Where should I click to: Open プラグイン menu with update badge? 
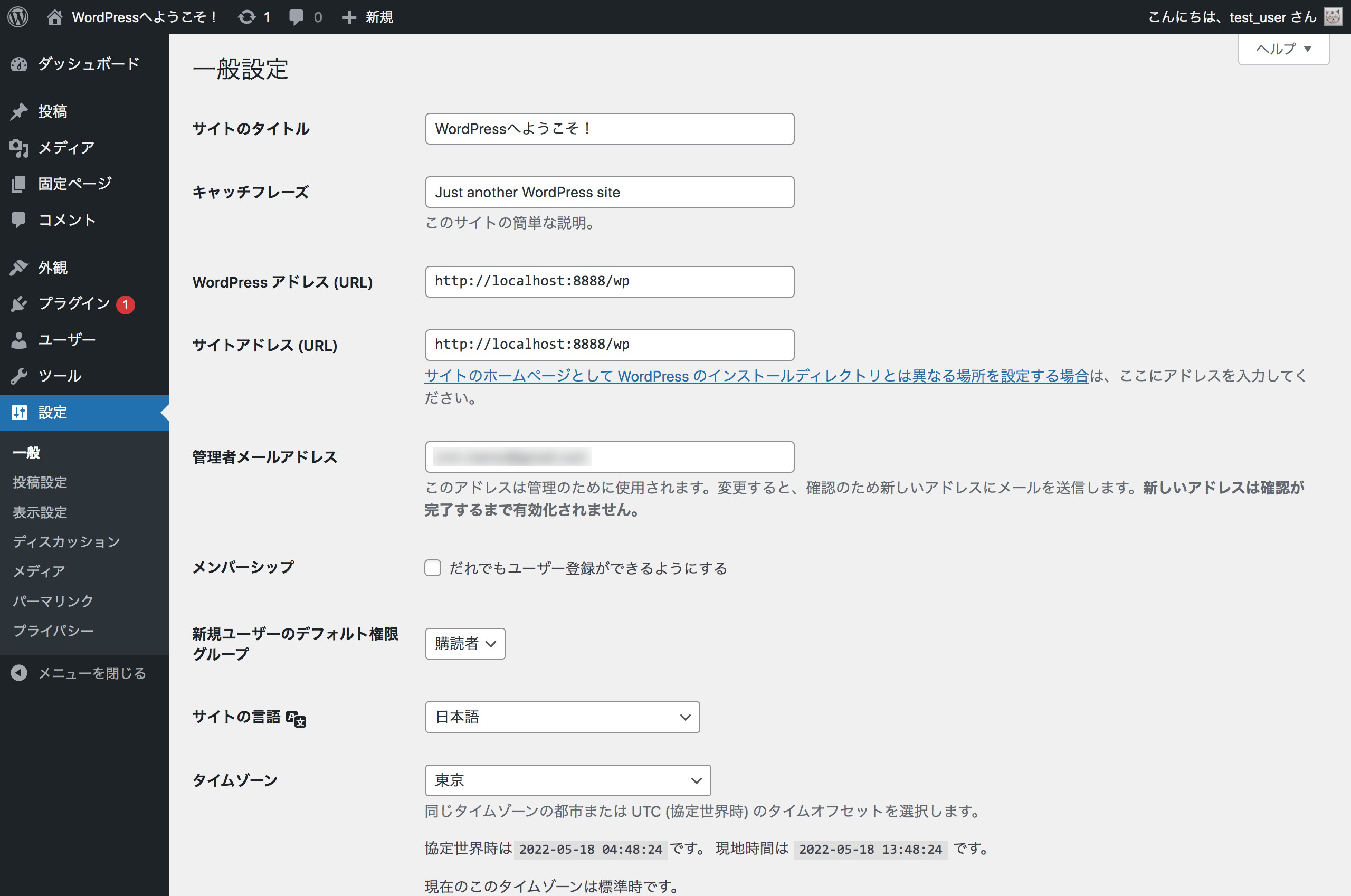74,303
